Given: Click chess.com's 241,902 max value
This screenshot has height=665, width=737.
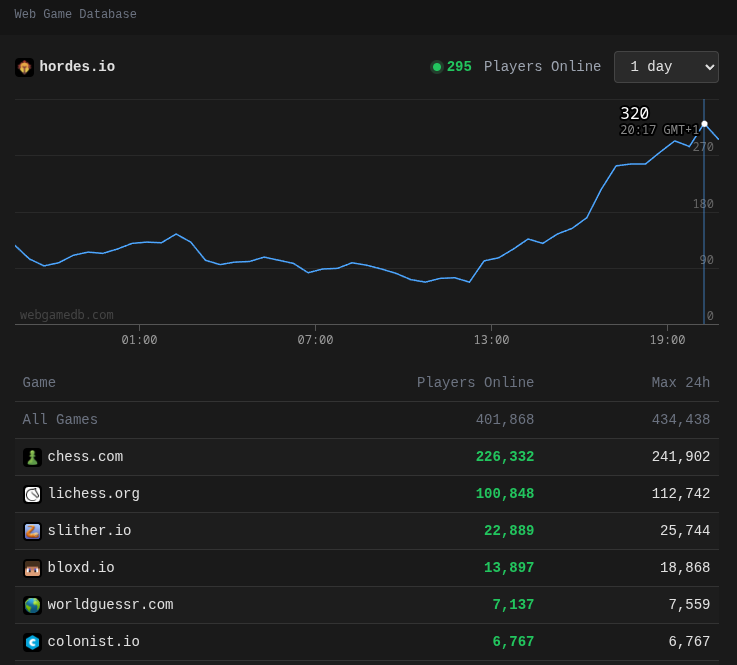Looking at the screenshot, I should [681, 457].
